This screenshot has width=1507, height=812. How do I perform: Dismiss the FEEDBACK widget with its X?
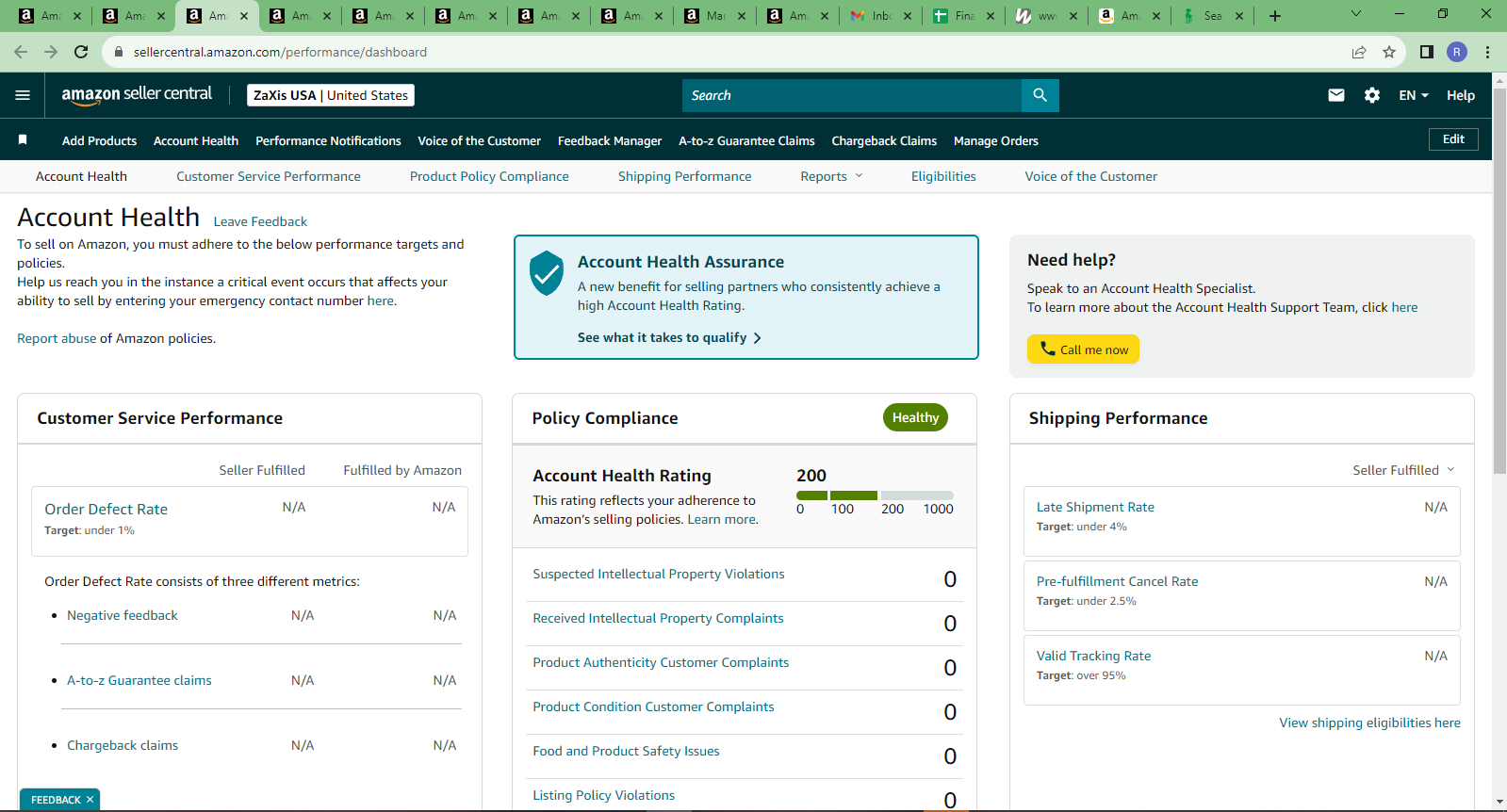pyautogui.click(x=90, y=800)
